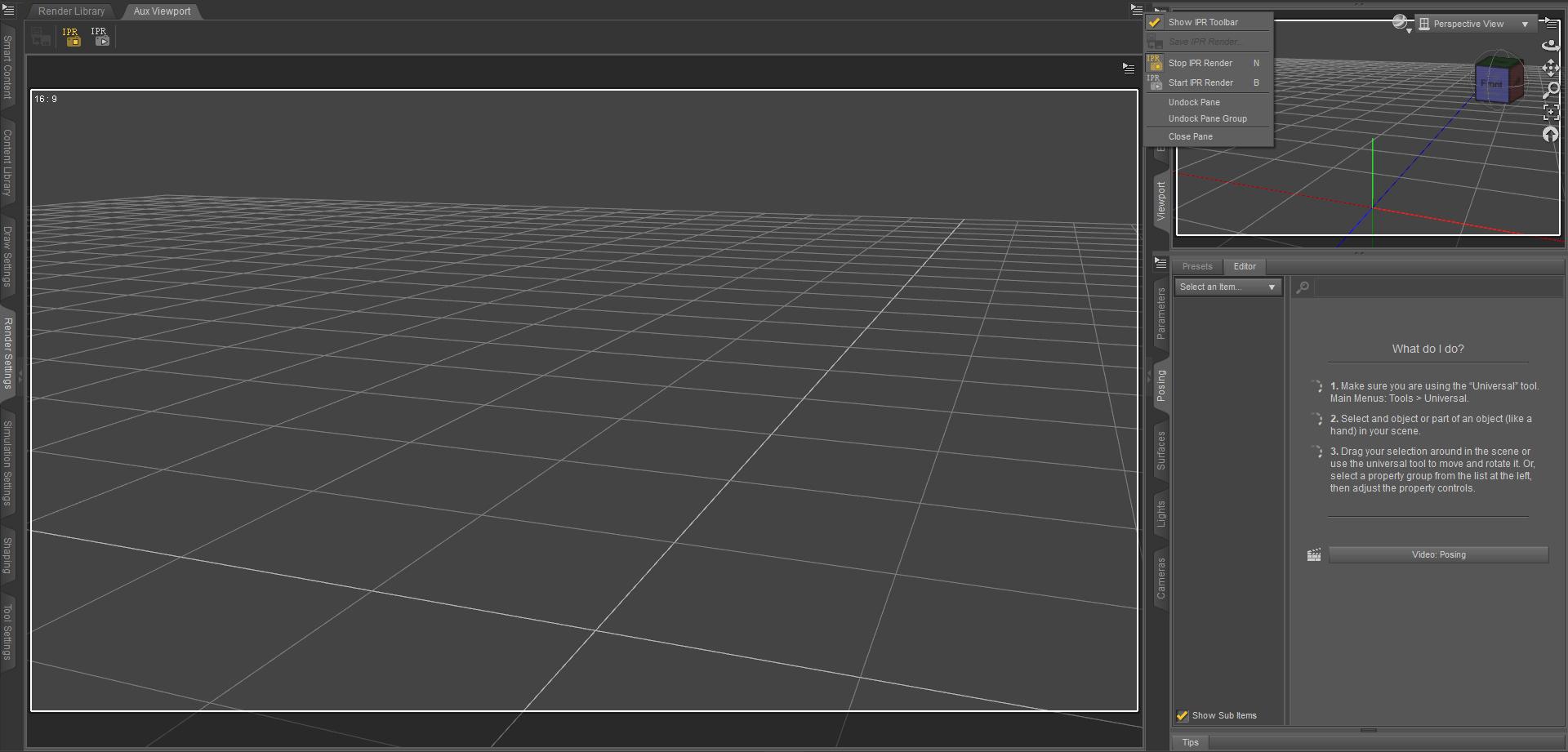Select Undock Pane Group in the menu
Screen dimensions: 1568x752
tap(1209, 118)
